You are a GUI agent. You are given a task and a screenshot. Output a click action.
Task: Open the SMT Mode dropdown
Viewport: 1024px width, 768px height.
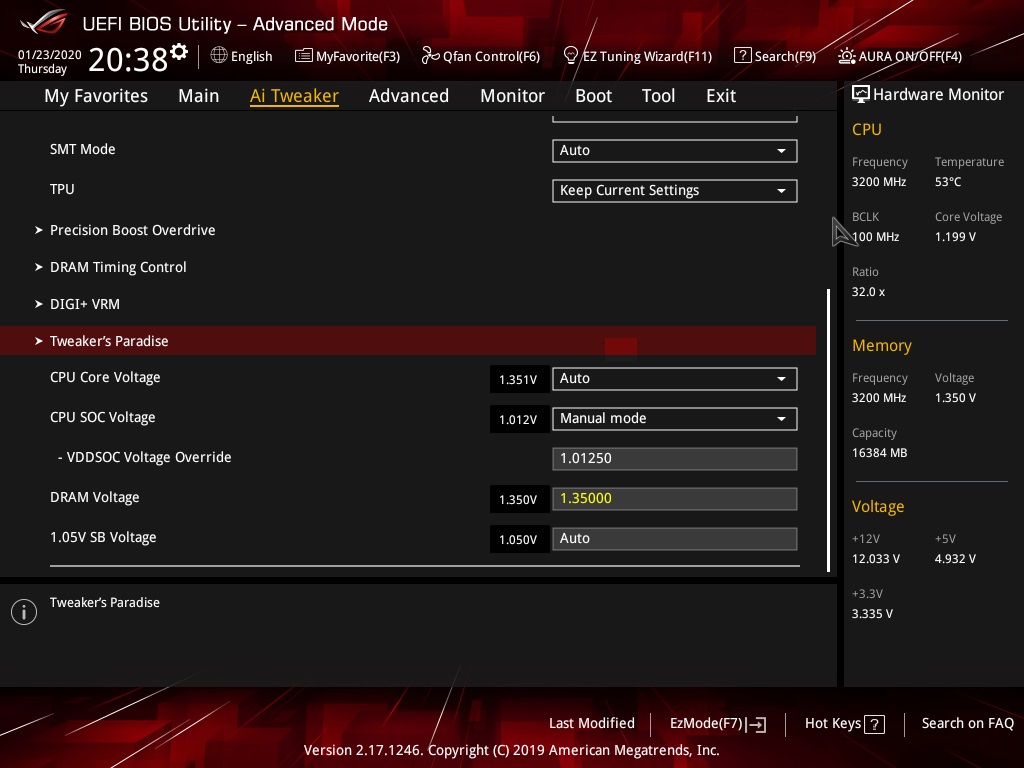click(675, 151)
